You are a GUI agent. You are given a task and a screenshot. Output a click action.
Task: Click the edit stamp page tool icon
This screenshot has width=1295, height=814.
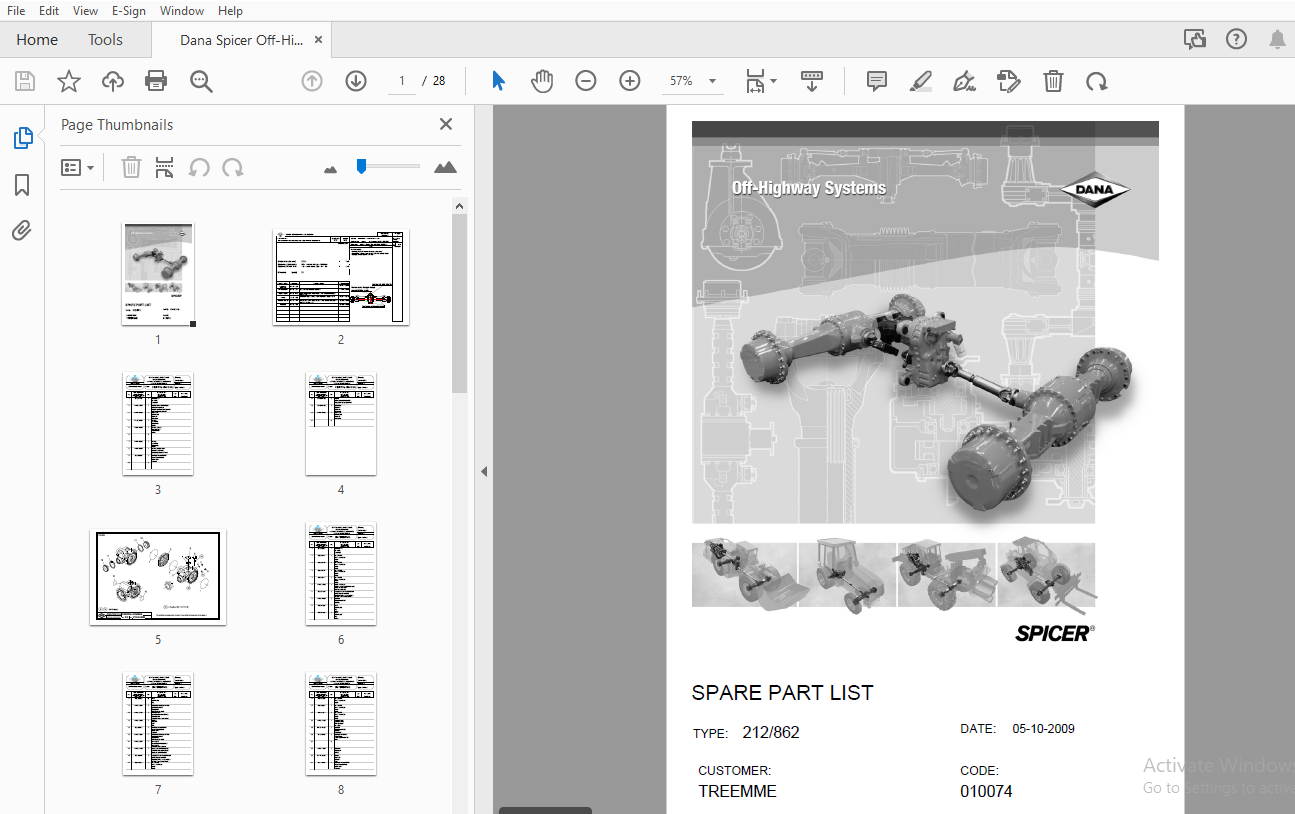1009,81
